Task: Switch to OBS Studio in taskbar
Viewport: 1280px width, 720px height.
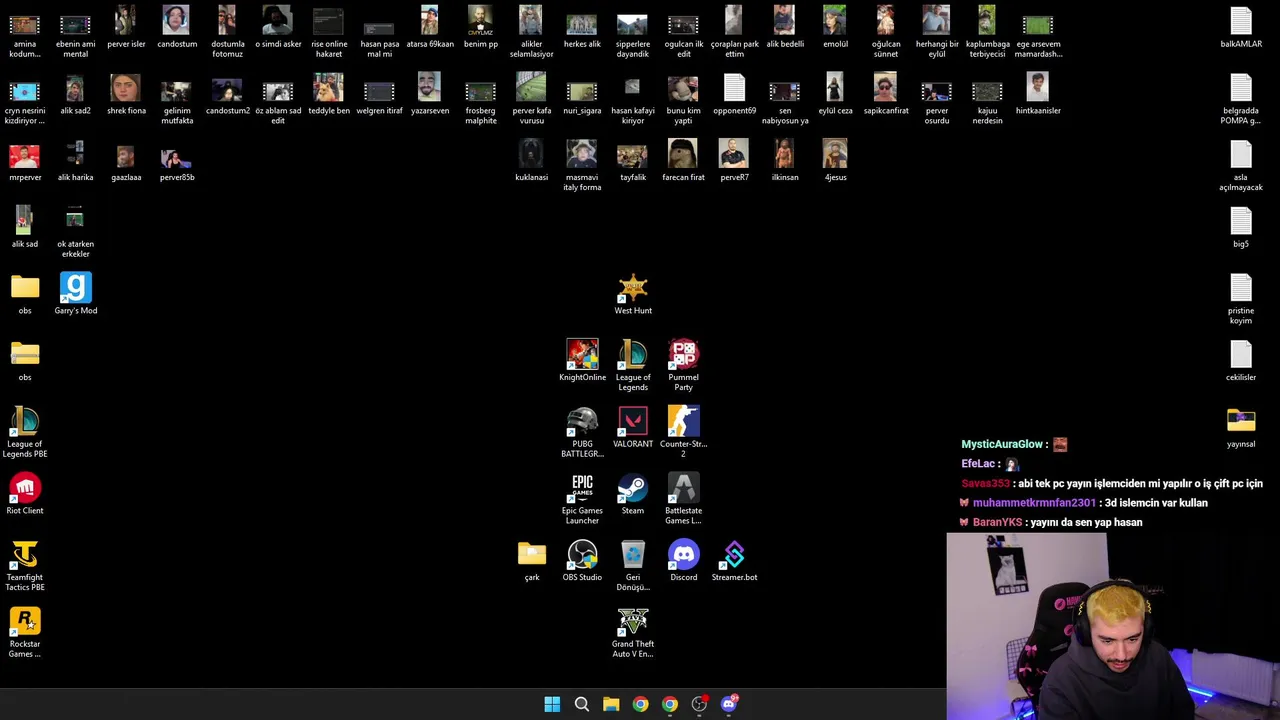Action: tap(699, 704)
